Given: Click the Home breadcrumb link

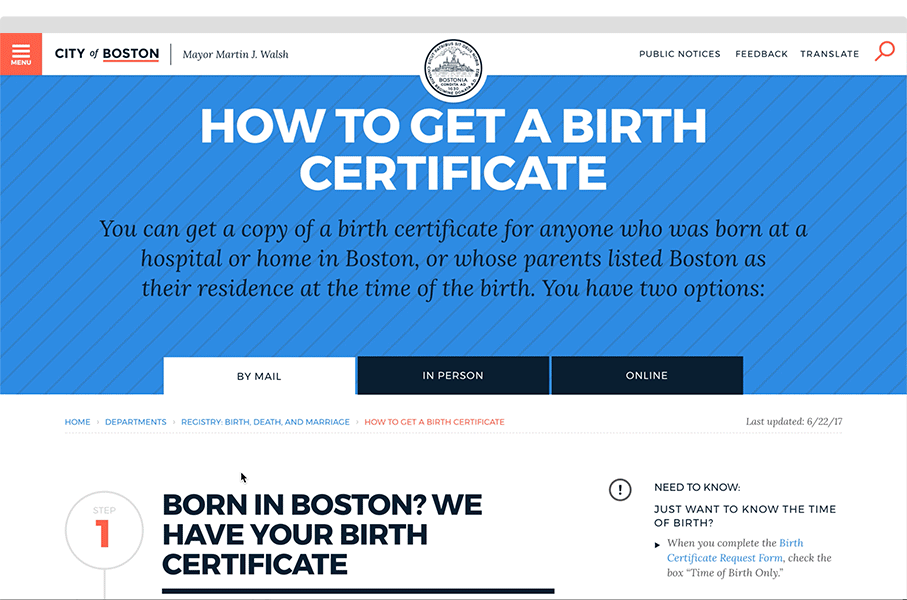Looking at the screenshot, I should (78, 422).
